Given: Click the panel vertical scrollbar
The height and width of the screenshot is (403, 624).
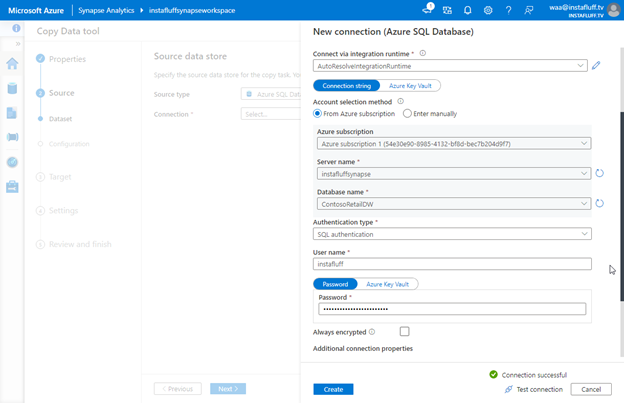Looking at the screenshot, I should (622, 206).
